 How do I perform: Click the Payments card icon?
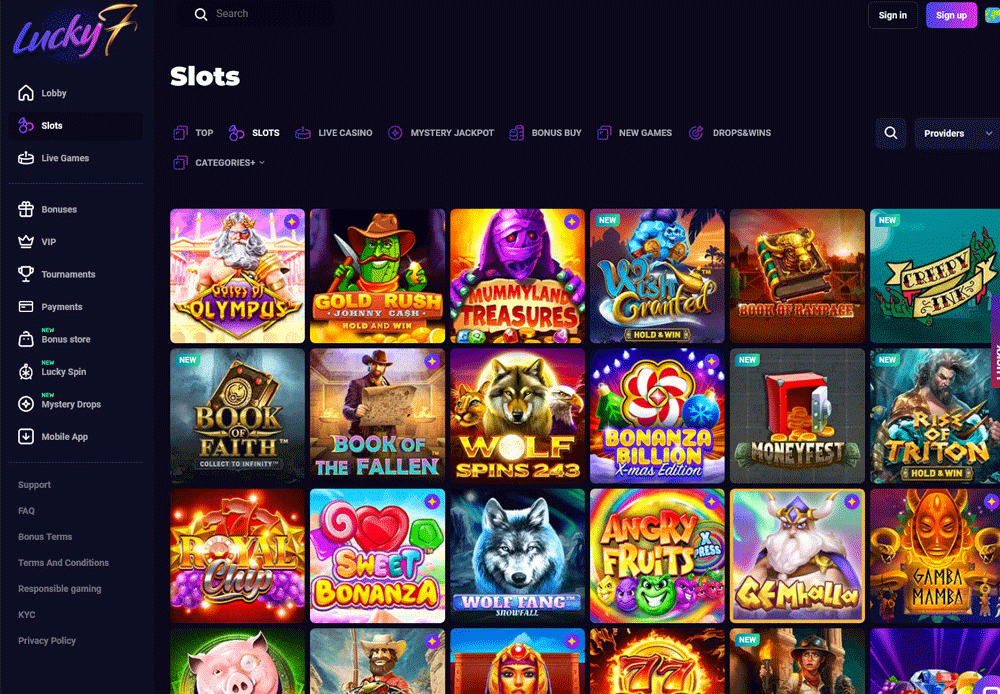pos(26,307)
